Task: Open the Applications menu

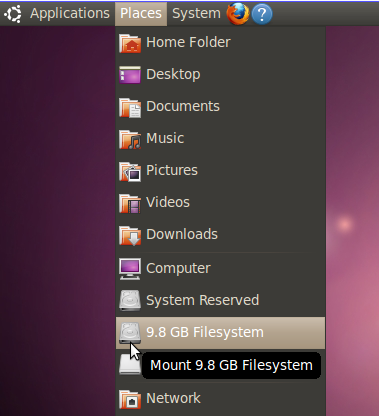Action: coord(70,14)
